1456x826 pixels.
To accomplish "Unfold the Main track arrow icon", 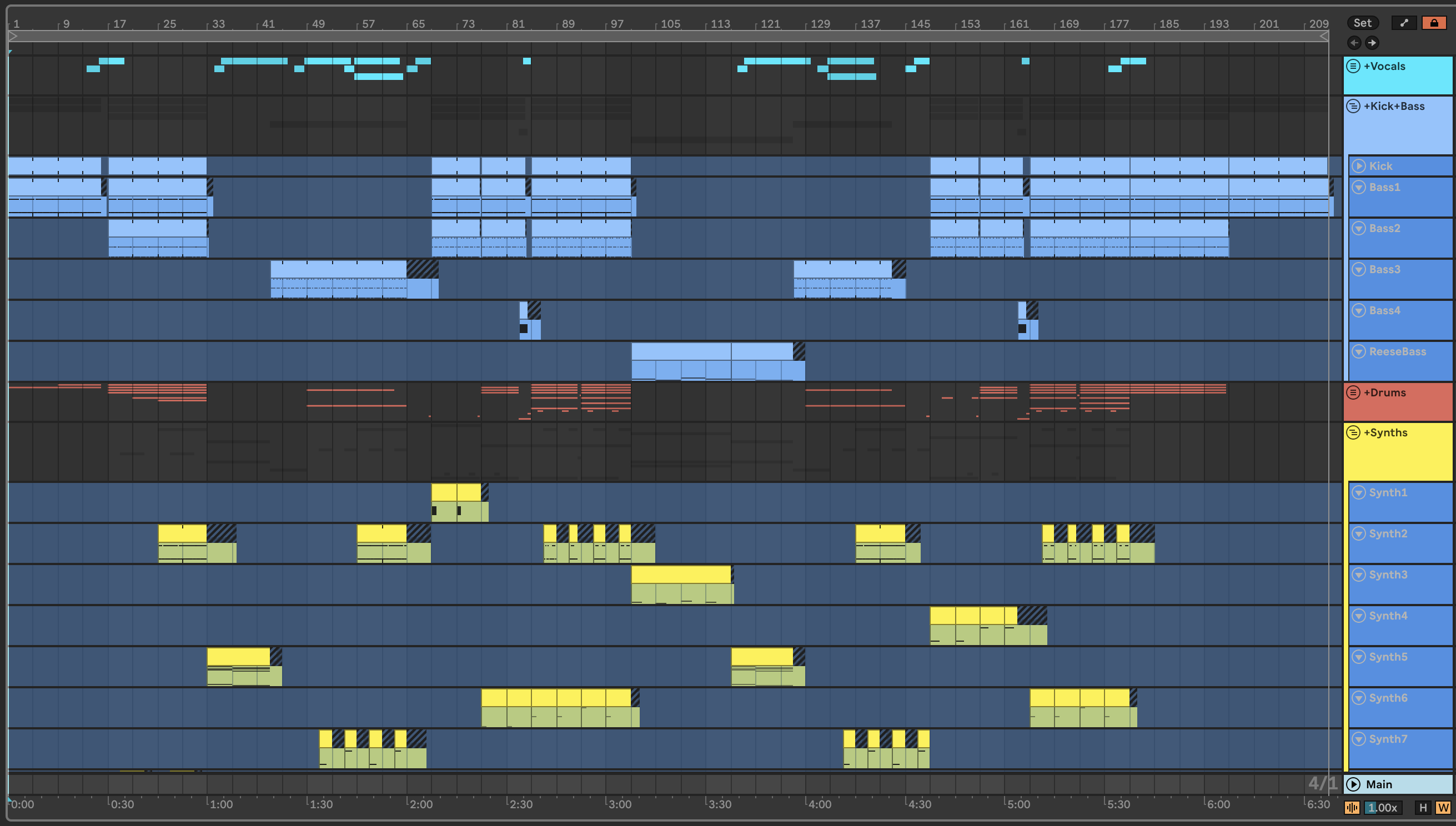I will [1353, 784].
